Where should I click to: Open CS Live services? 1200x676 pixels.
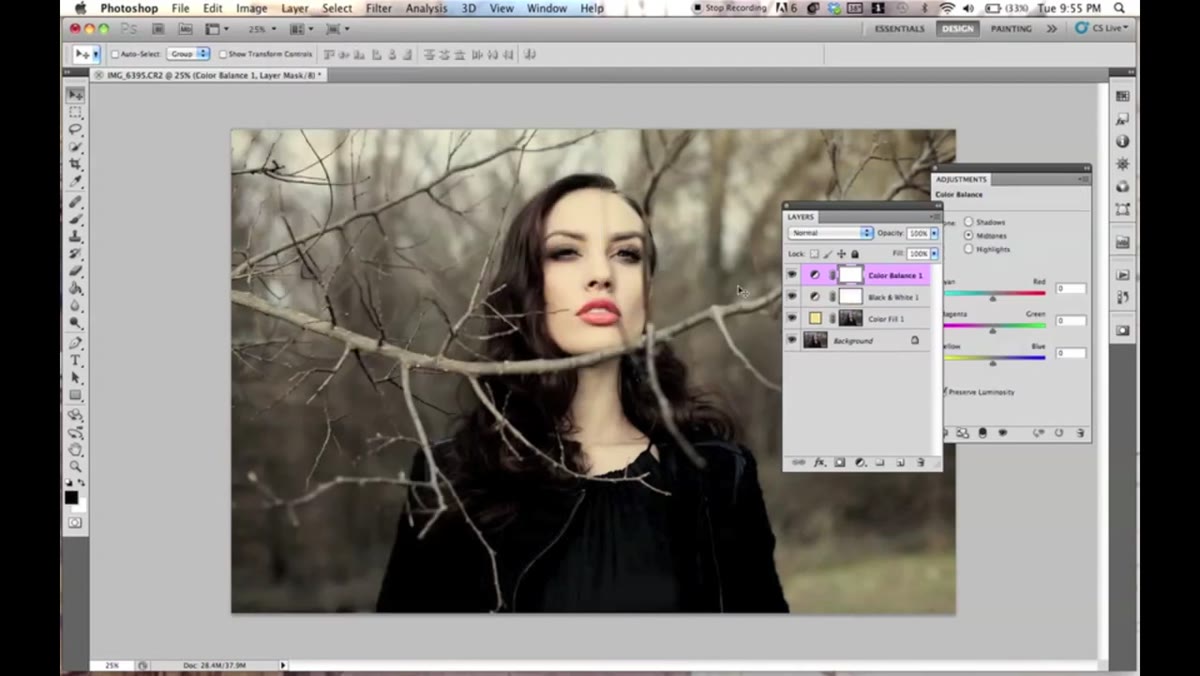pyautogui.click(x=1101, y=29)
